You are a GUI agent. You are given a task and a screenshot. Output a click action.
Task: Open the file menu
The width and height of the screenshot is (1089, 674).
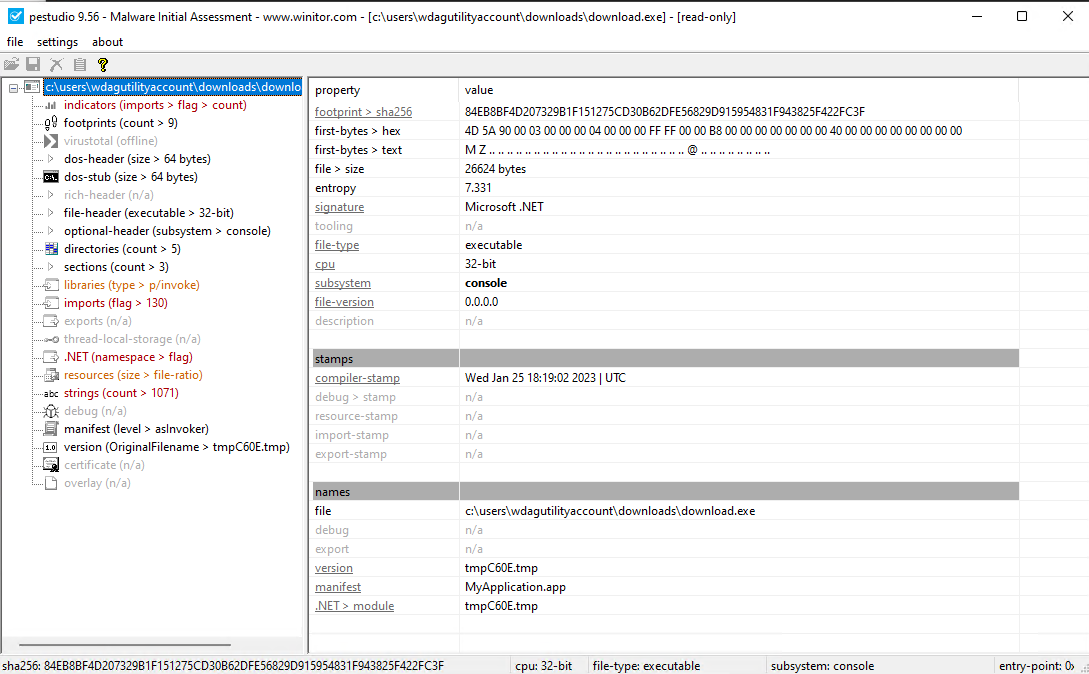tap(15, 42)
